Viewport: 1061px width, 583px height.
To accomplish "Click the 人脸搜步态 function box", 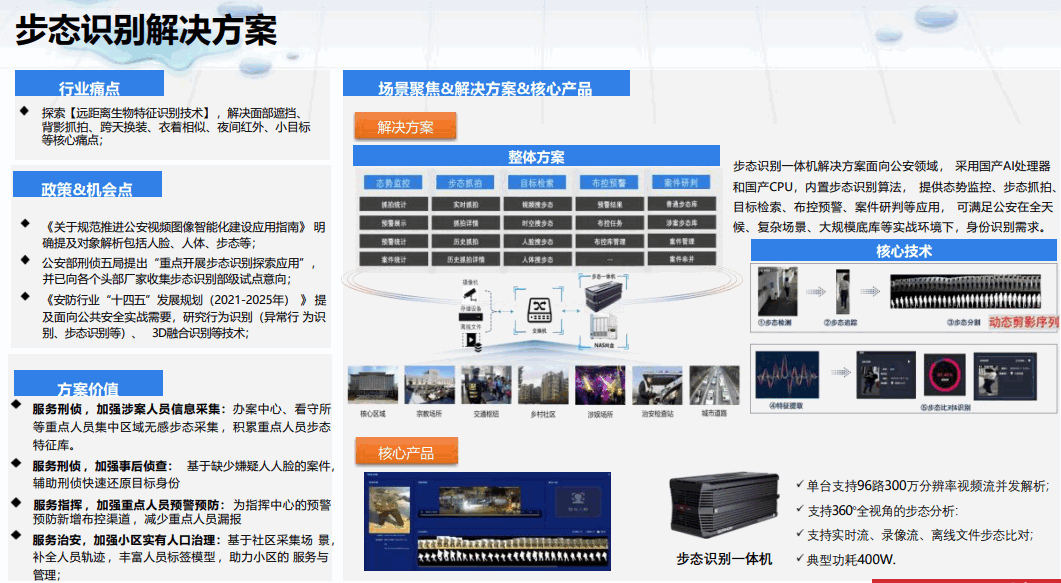I will pos(537,241).
